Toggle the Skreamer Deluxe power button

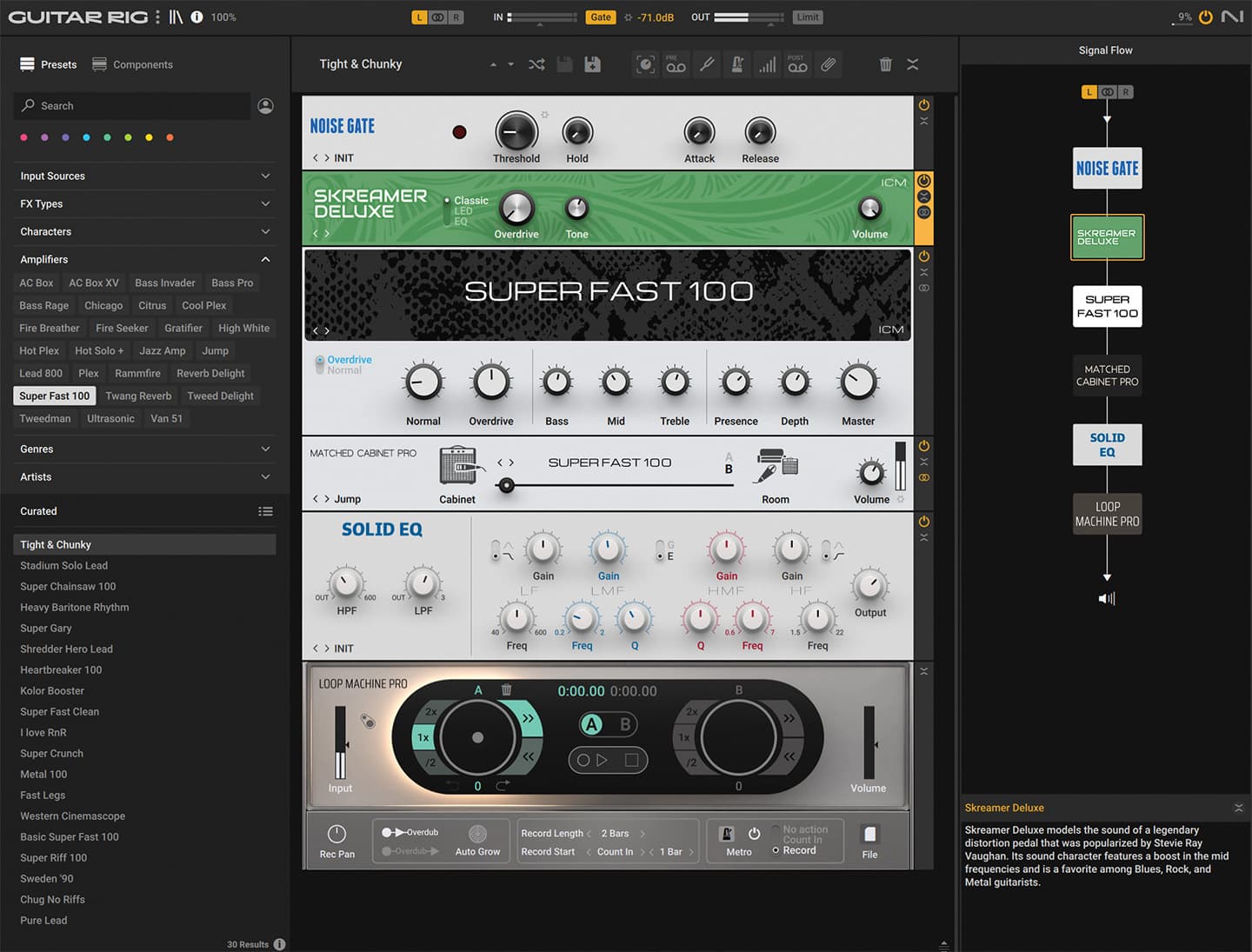coord(924,181)
